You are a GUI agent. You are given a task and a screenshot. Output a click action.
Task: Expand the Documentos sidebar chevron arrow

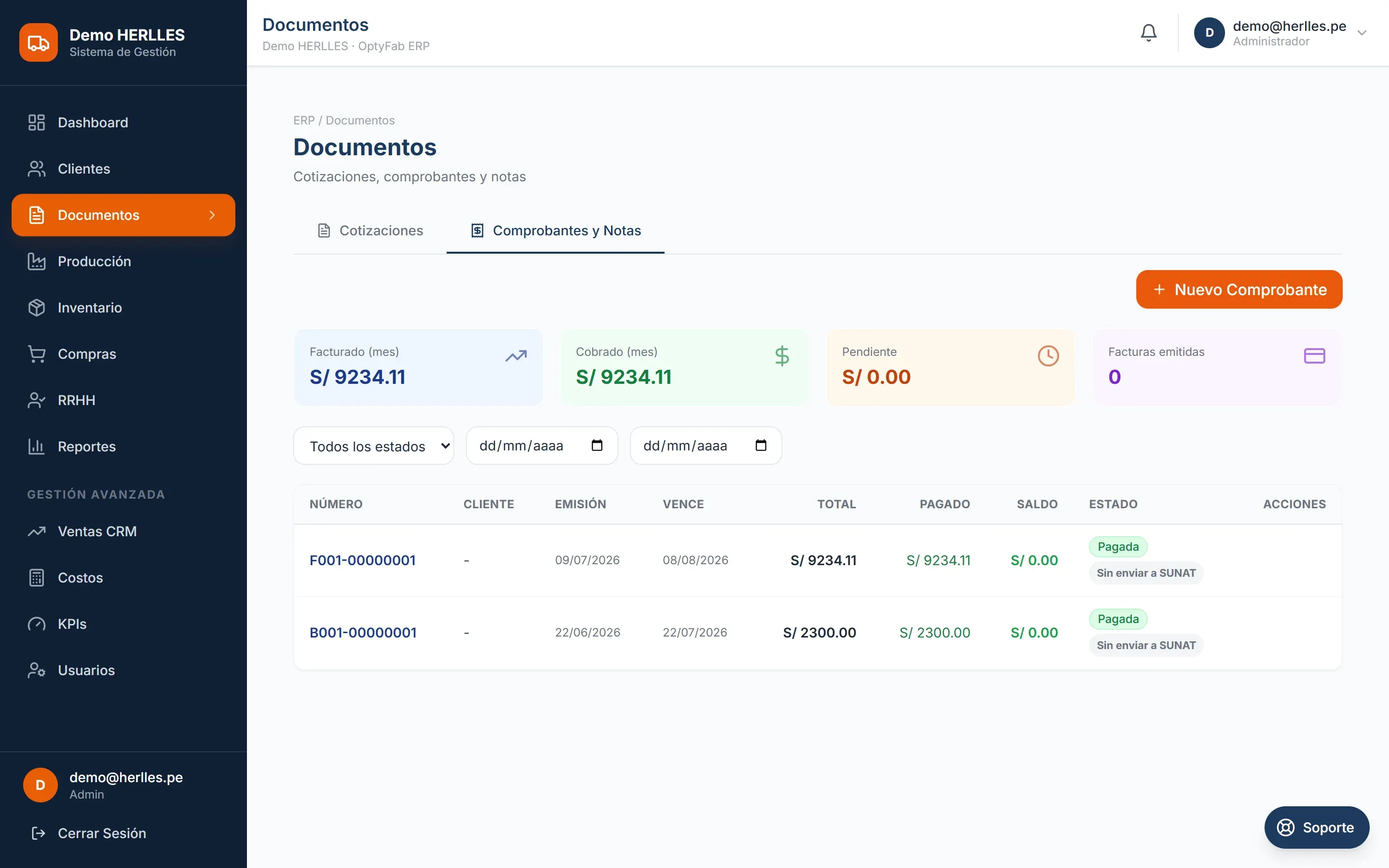pyautogui.click(x=212, y=215)
